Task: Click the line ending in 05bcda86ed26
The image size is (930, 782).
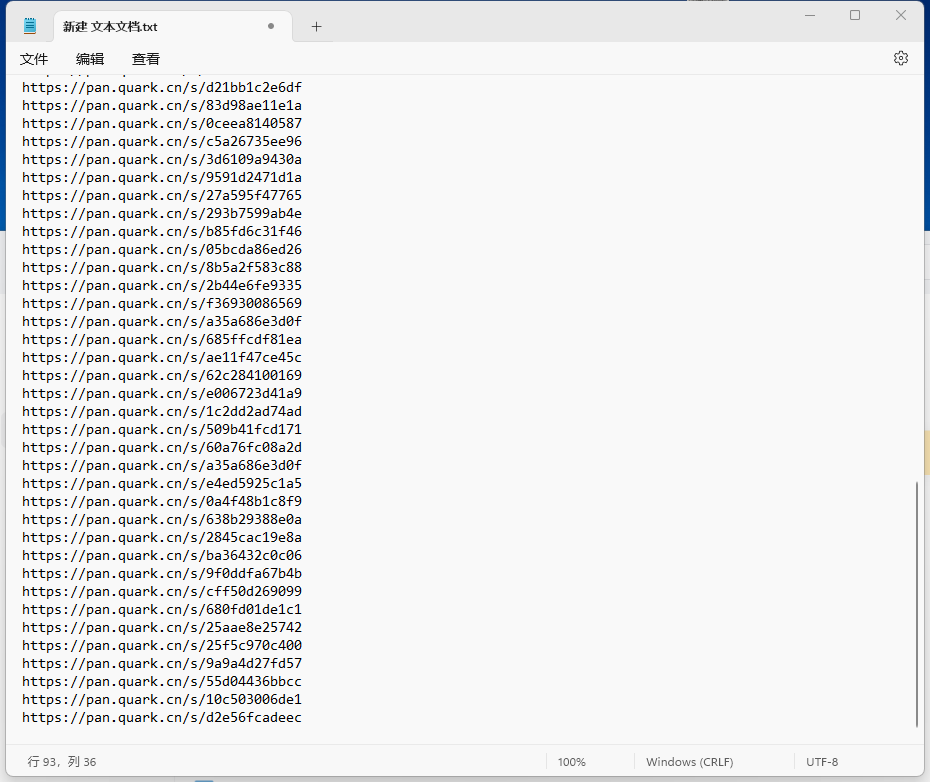Action: [x=162, y=250]
